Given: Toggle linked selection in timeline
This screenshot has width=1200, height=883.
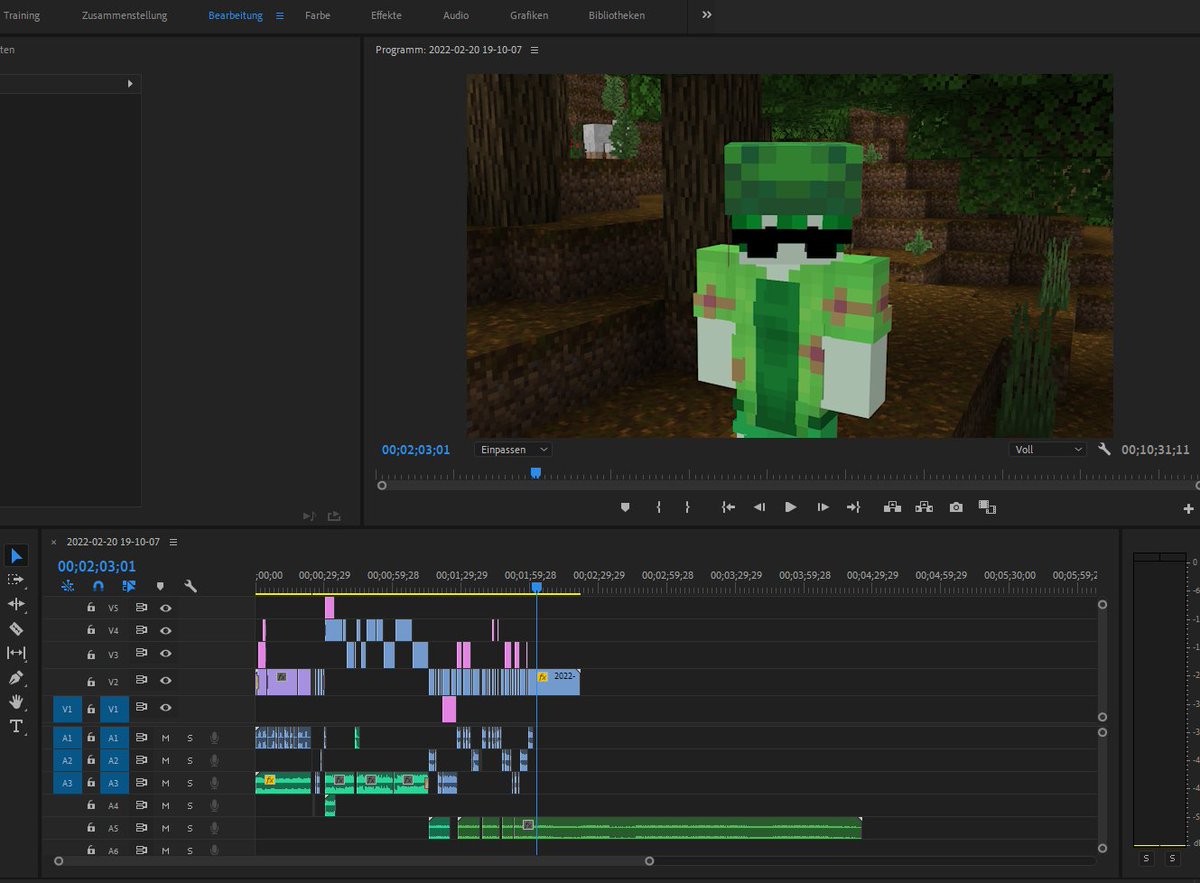Looking at the screenshot, I should click(129, 587).
